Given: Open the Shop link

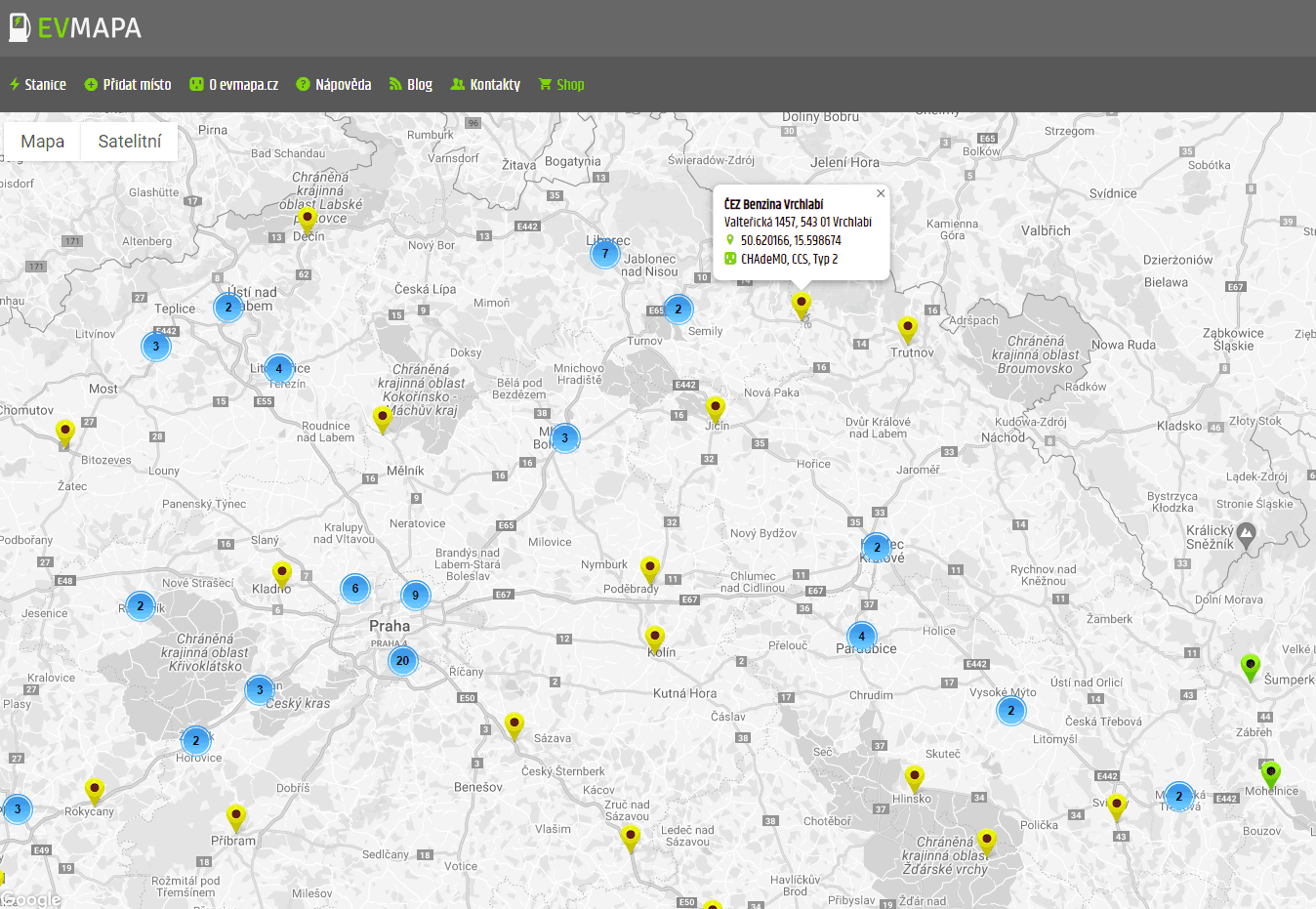Looking at the screenshot, I should click(x=561, y=85).
